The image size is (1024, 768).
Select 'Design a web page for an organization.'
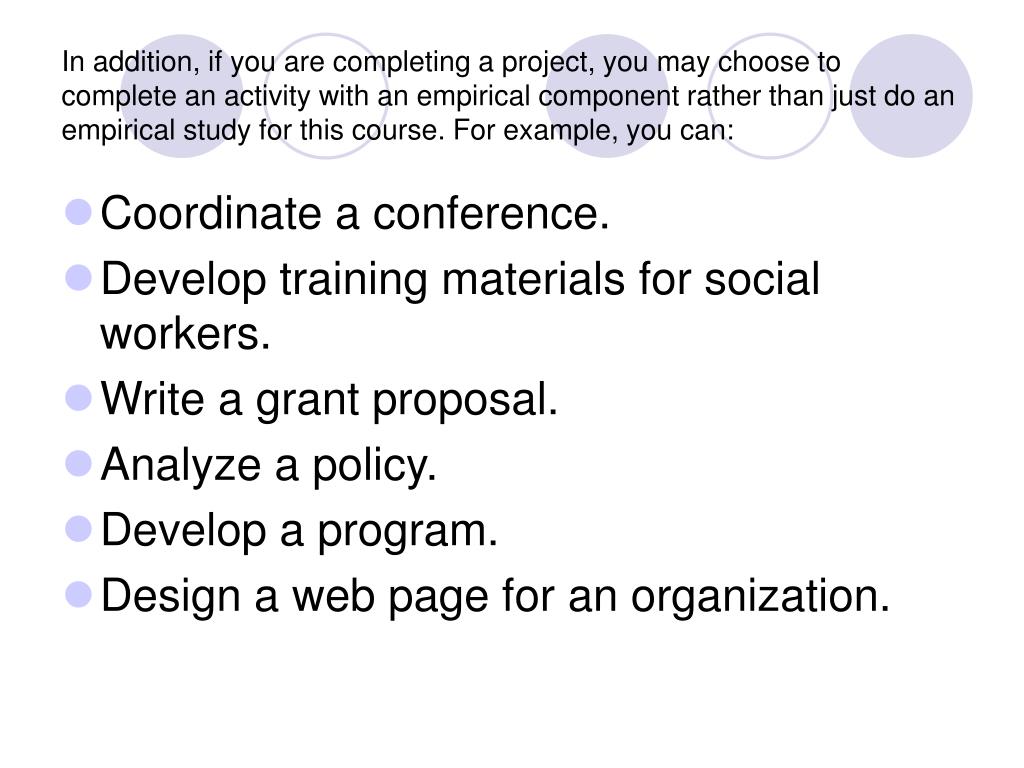[495, 597]
